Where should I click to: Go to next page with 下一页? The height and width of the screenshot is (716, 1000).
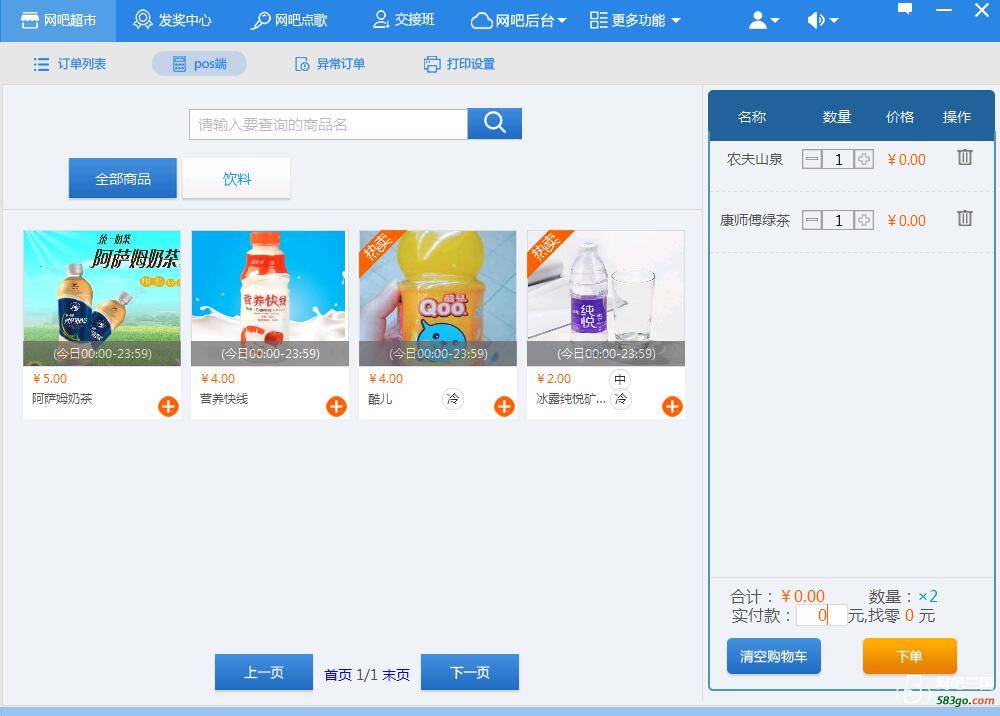coord(470,672)
